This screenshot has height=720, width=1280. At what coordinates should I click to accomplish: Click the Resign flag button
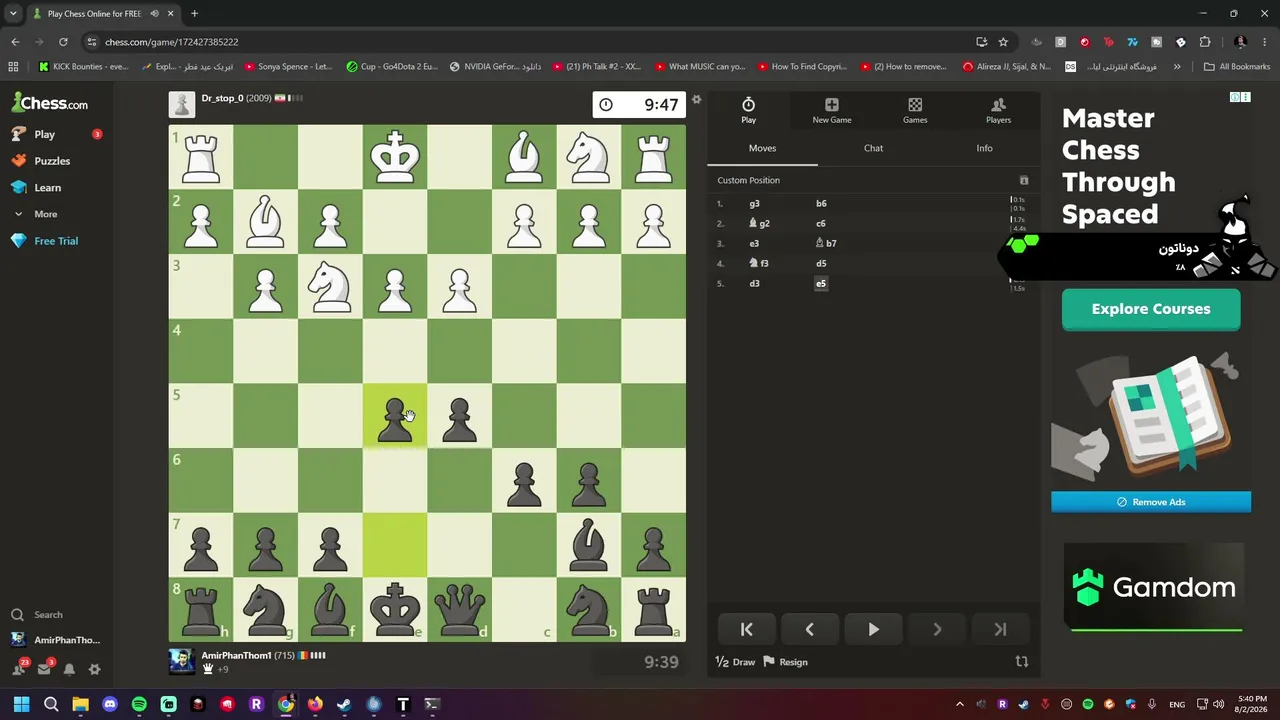pos(786,662)
